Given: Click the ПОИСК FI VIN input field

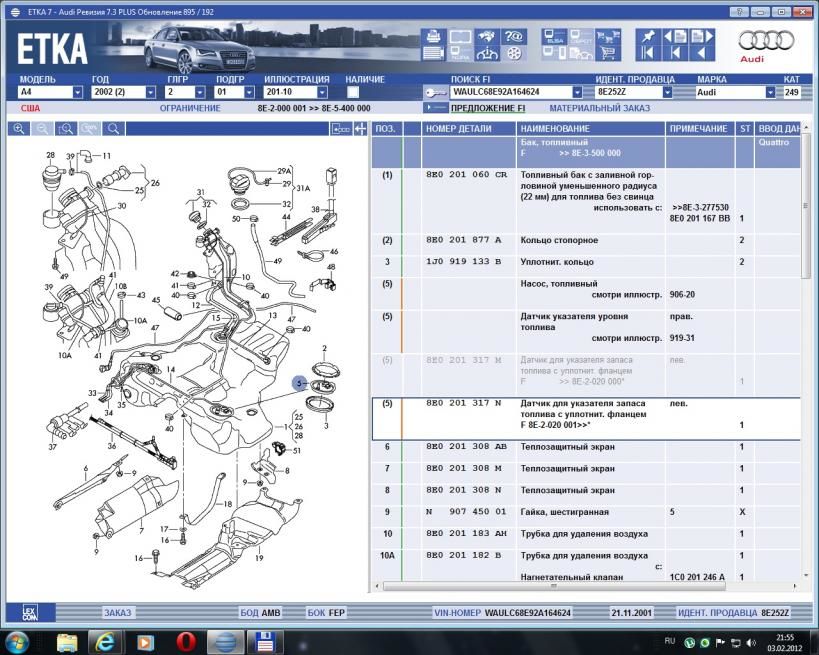Looking at the screenshot, I should pyautogui.click(x=510, y=92).
